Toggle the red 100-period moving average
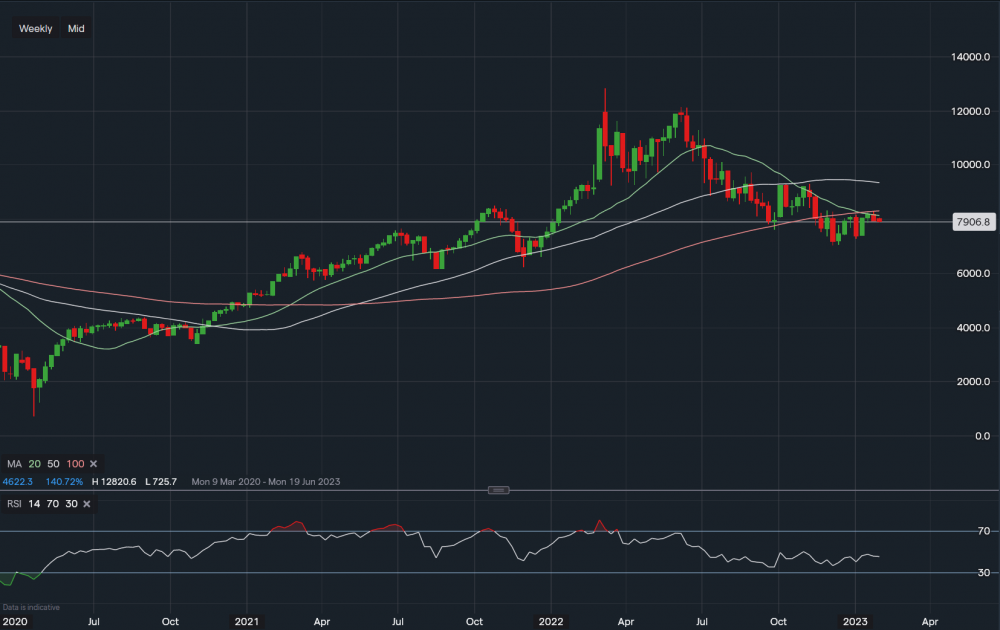1000x630 pixels. click(77, 463)
